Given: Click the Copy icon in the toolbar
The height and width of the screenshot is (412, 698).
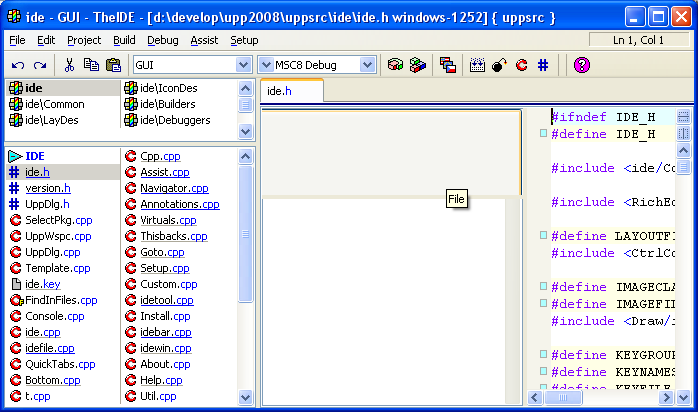Looking at the screenshot, I should (x=91, y=65).
